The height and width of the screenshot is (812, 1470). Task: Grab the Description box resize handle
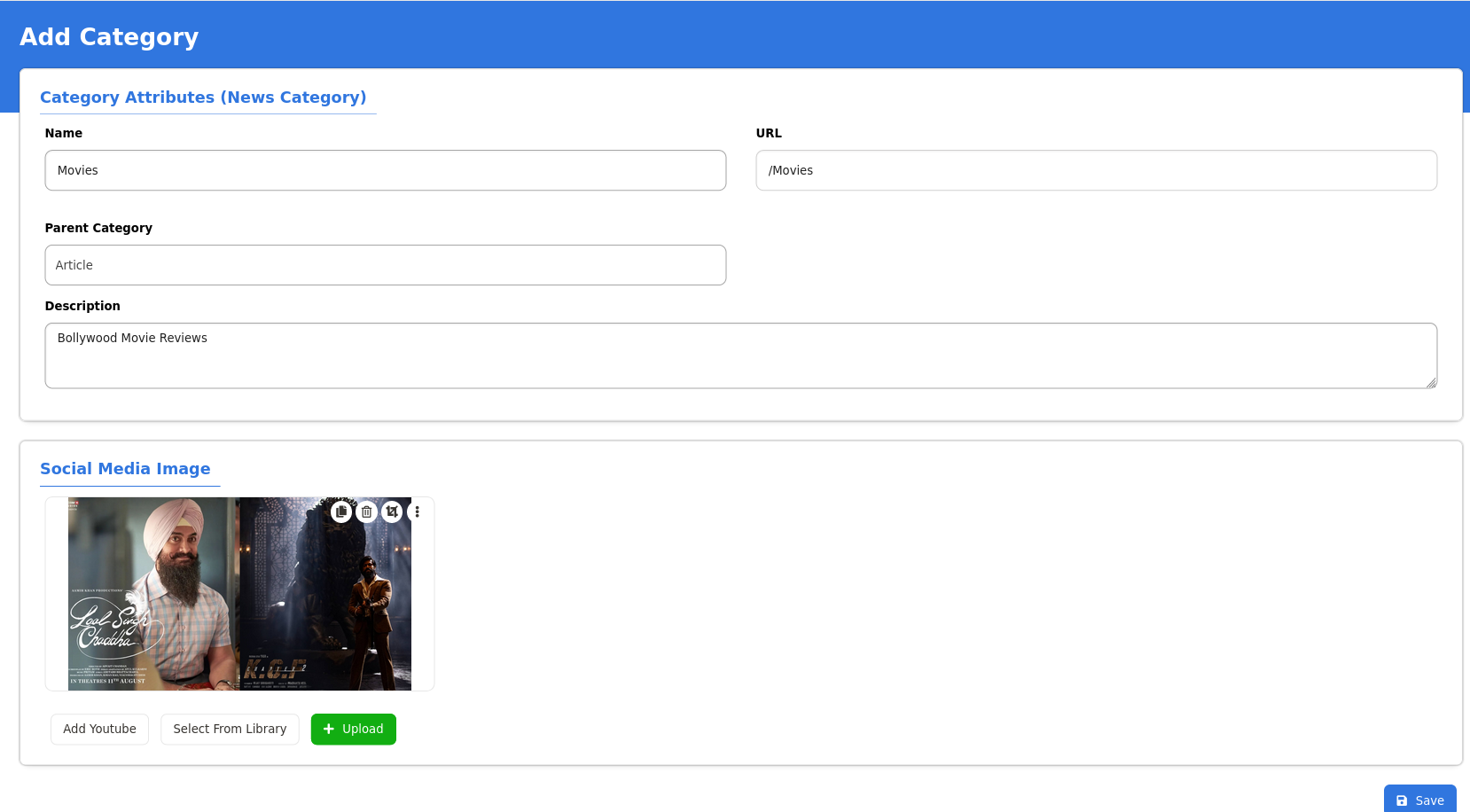coord(1431,383)
